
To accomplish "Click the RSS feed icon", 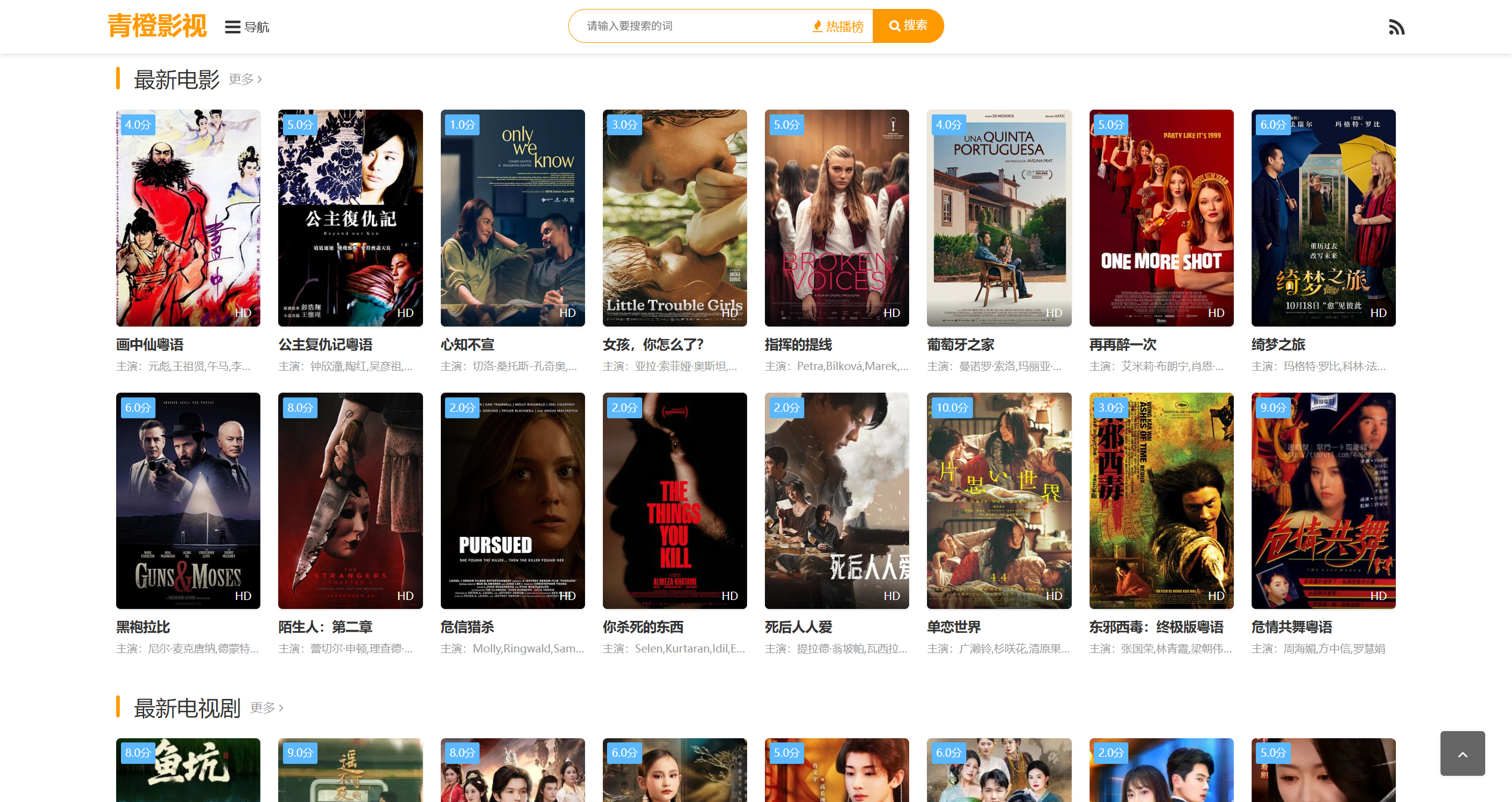I will point(1396,27).
